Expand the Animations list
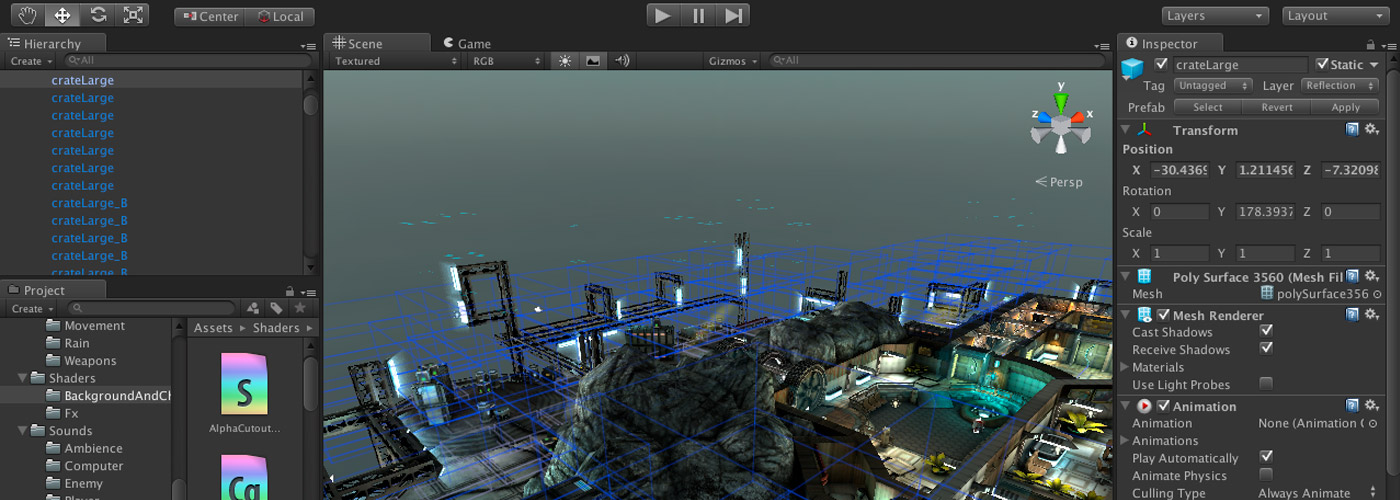The height and width of the screenshot is (500, 1400). pos(1125,440)
